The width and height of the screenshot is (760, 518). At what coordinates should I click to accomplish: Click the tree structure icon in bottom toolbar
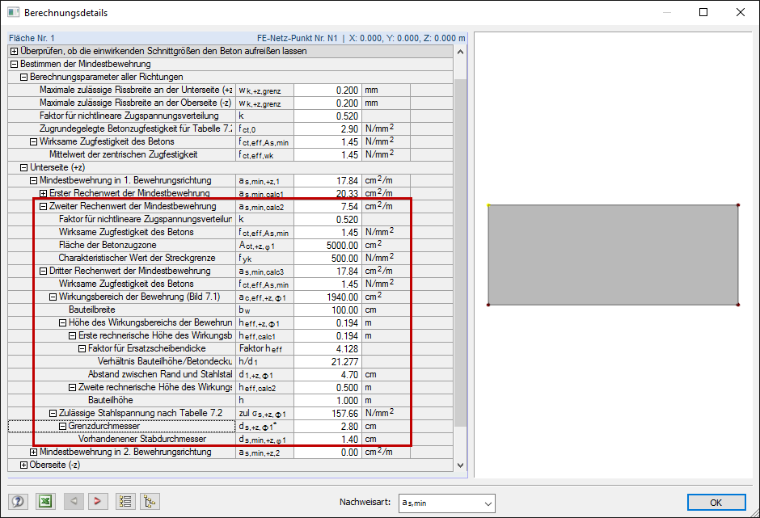coord(150,502)
